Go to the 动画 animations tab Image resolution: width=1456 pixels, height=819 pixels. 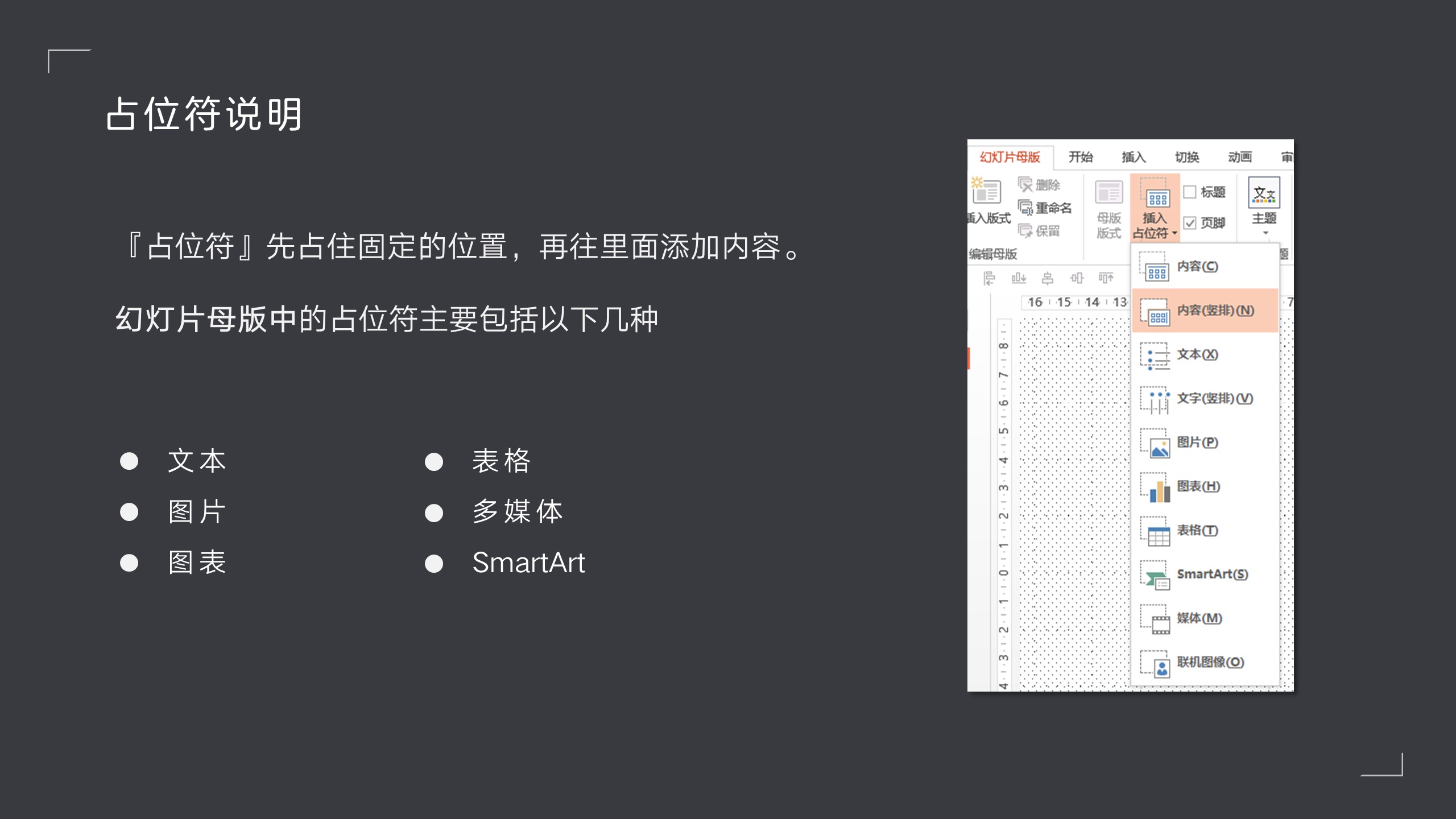click(x=1239, y=157)
